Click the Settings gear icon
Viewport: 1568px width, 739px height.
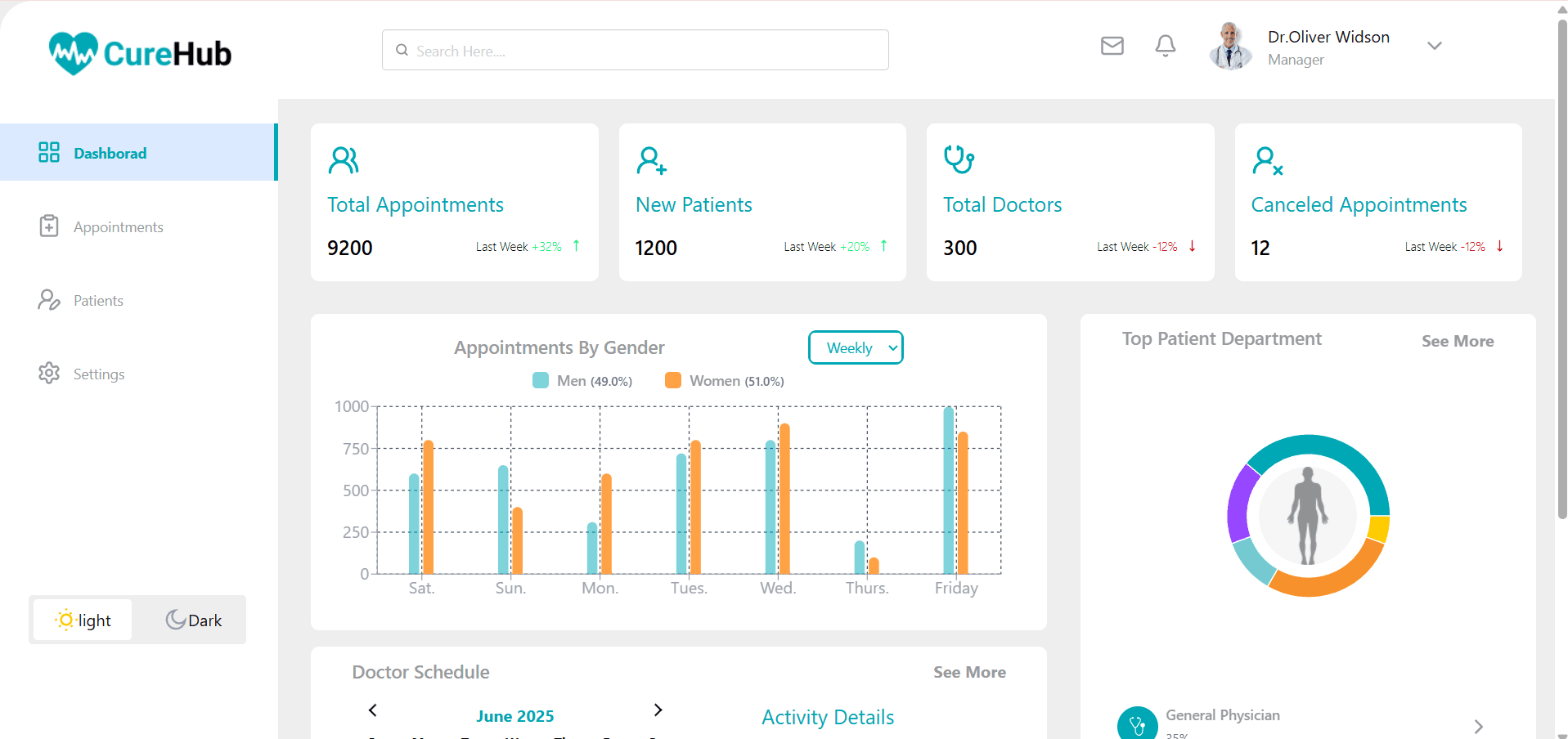(49, 373)
